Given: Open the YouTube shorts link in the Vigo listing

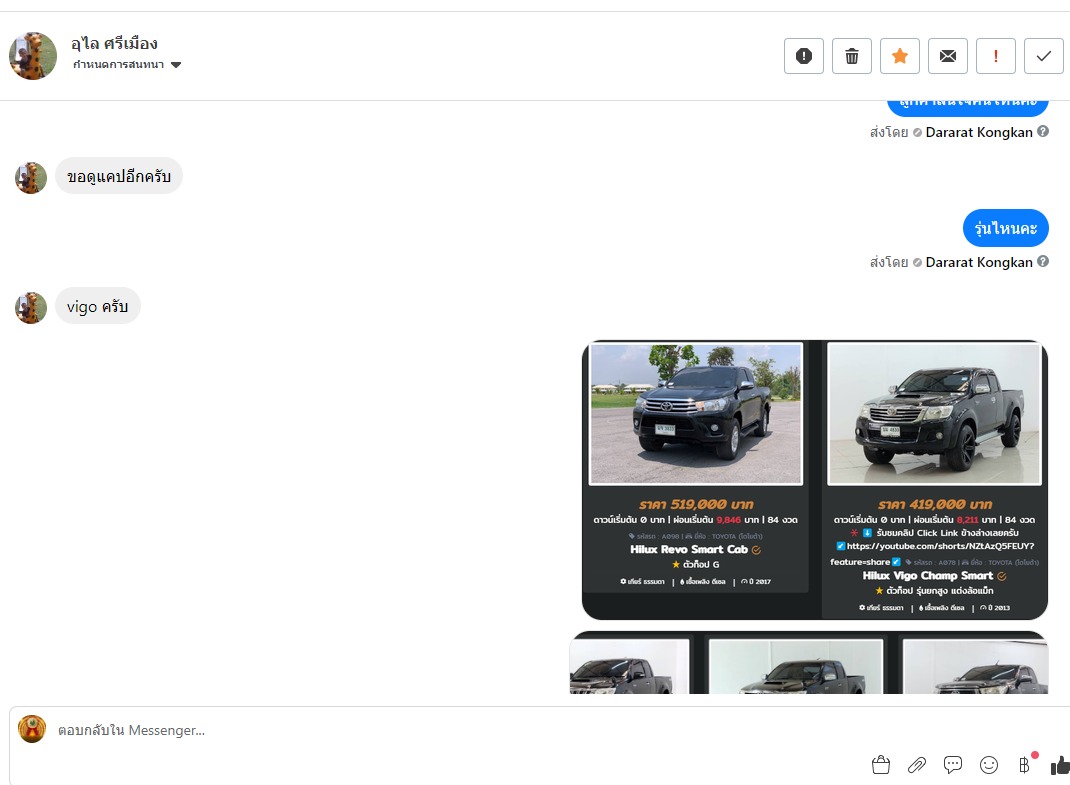Looking at the screenshot, I should pos(940,546).
